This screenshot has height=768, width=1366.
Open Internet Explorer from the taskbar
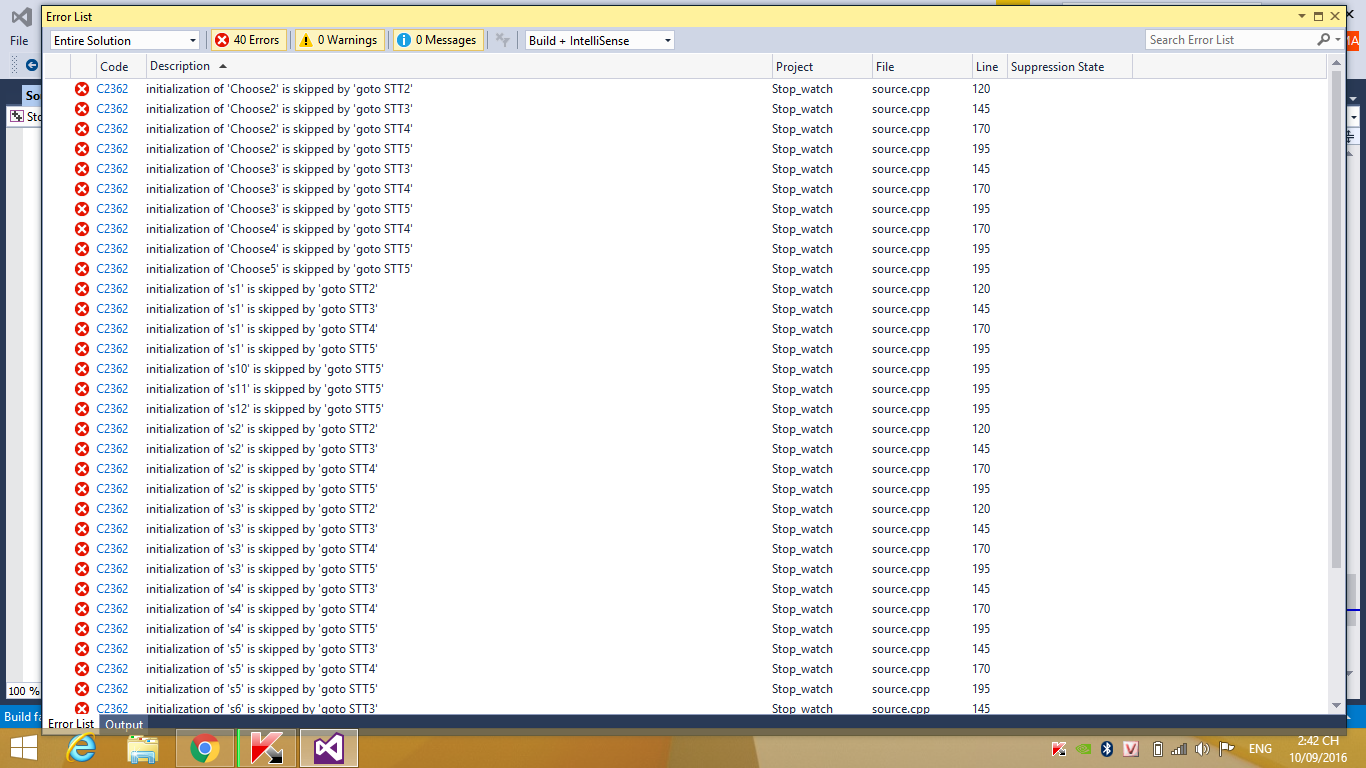coord(81,748)
